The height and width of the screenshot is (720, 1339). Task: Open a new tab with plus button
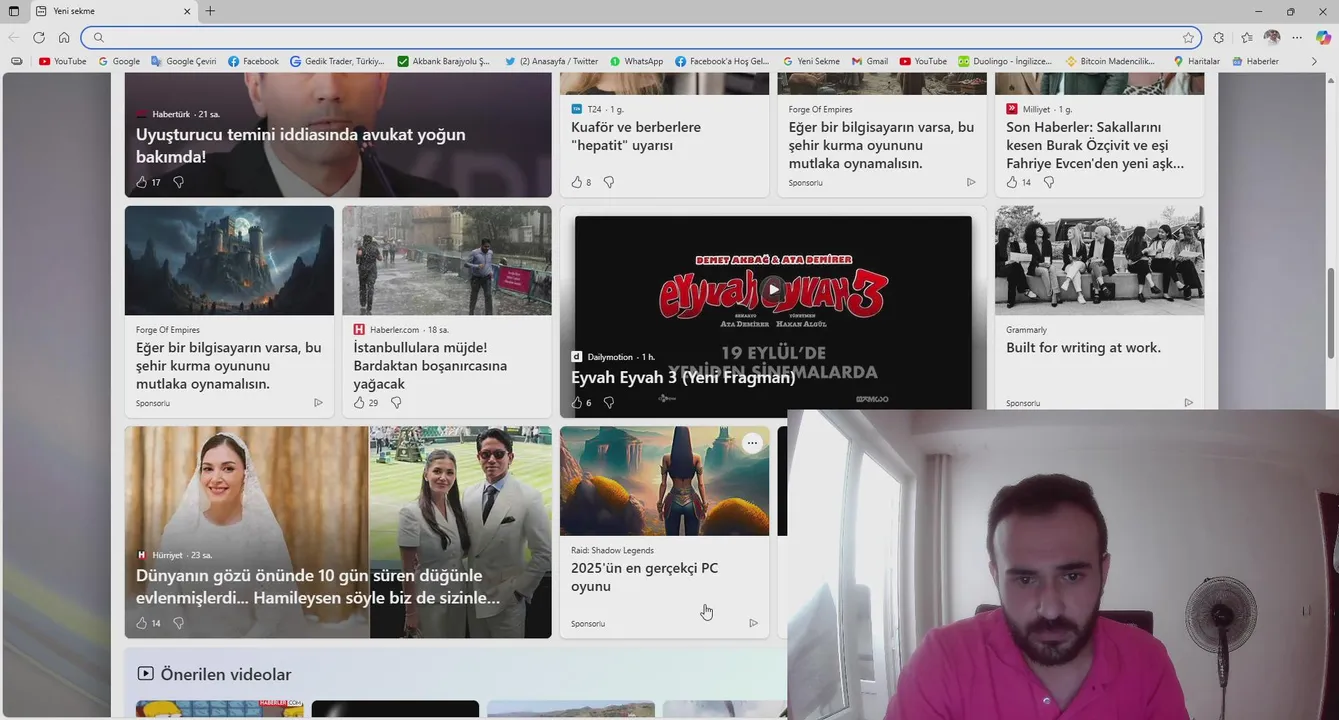pyautogui.click(x=210, y=11)
